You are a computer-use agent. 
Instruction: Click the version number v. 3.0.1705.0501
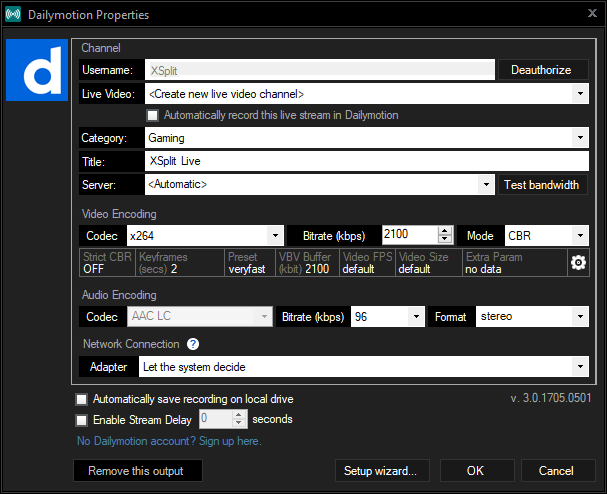coord(551,398)
